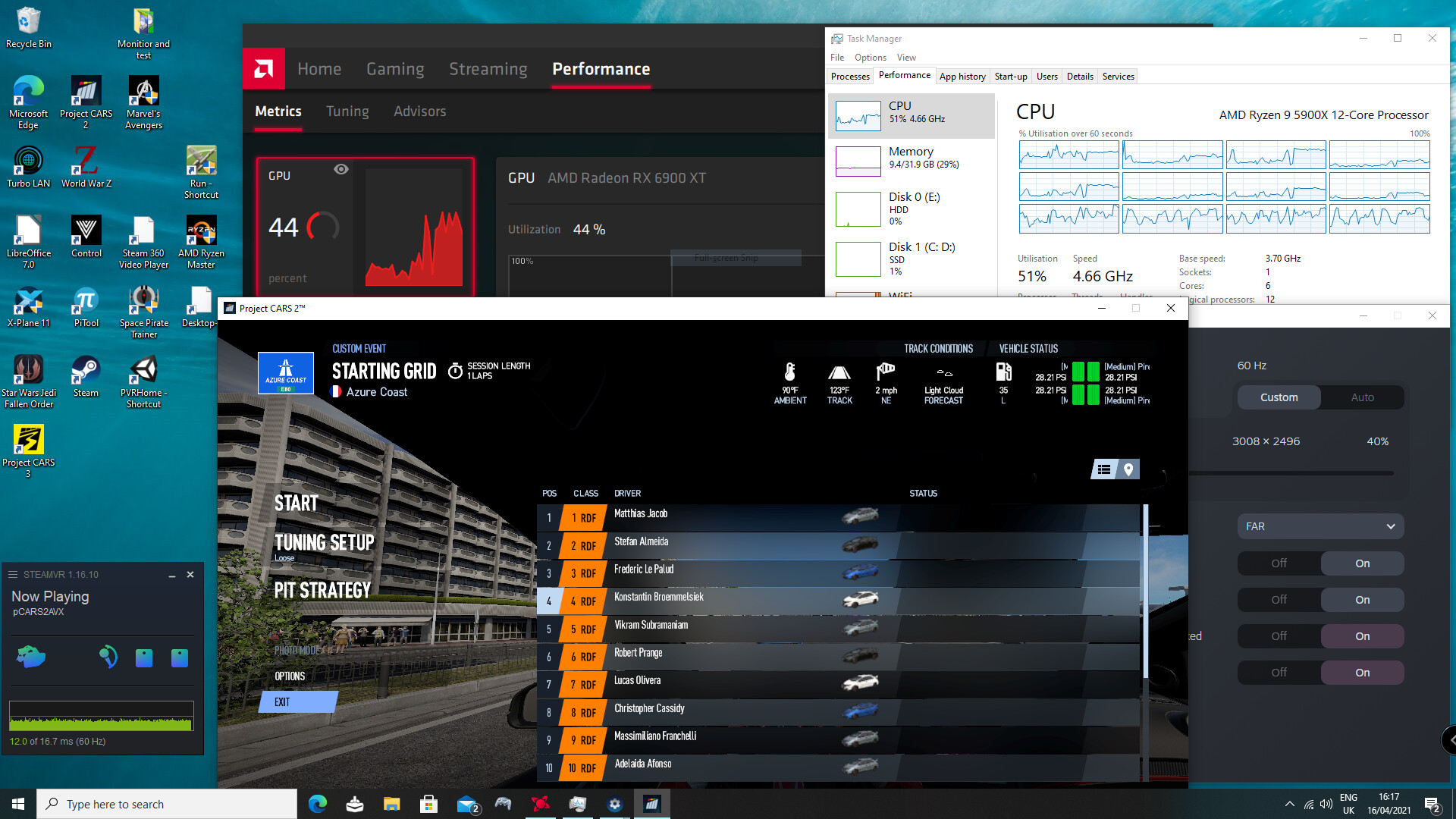Toggle the GPU metric eye visibility icon
The height and width of the screenshot is (819, 1456).
point(341,169)
